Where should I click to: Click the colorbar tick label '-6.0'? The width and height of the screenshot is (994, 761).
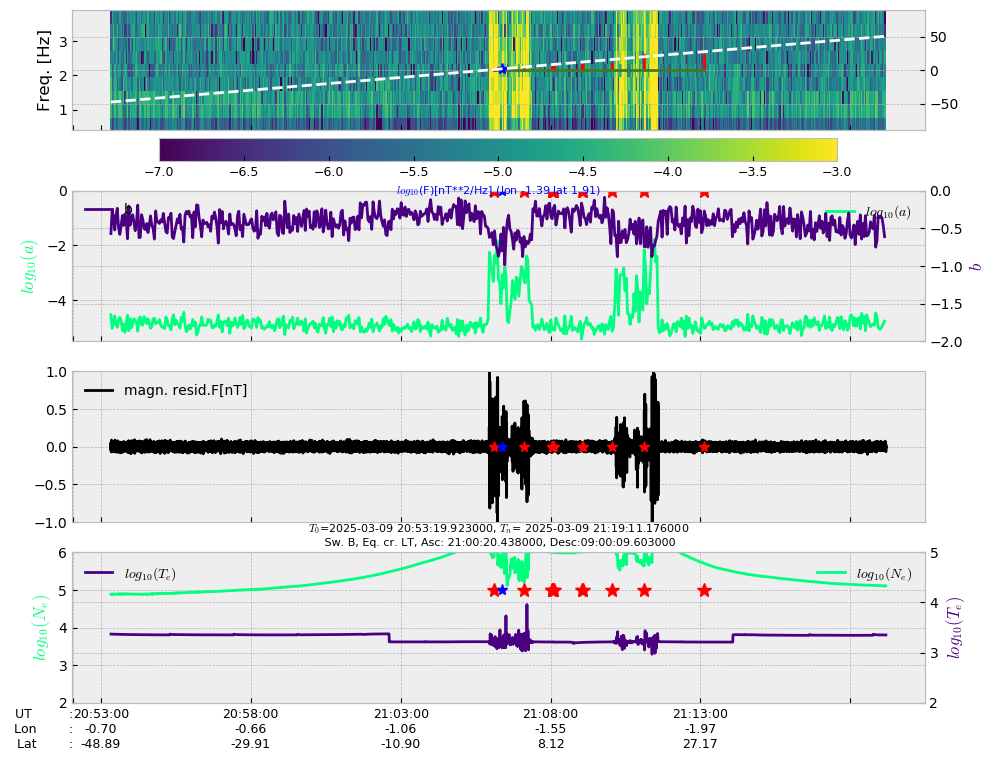[x=329, y=172]
